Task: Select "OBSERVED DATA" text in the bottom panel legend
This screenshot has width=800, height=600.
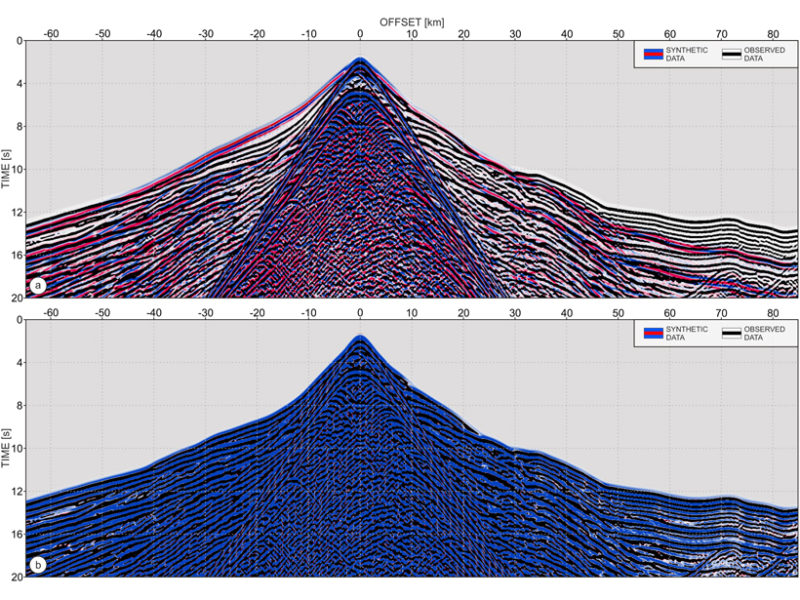Action: point(766,333)
